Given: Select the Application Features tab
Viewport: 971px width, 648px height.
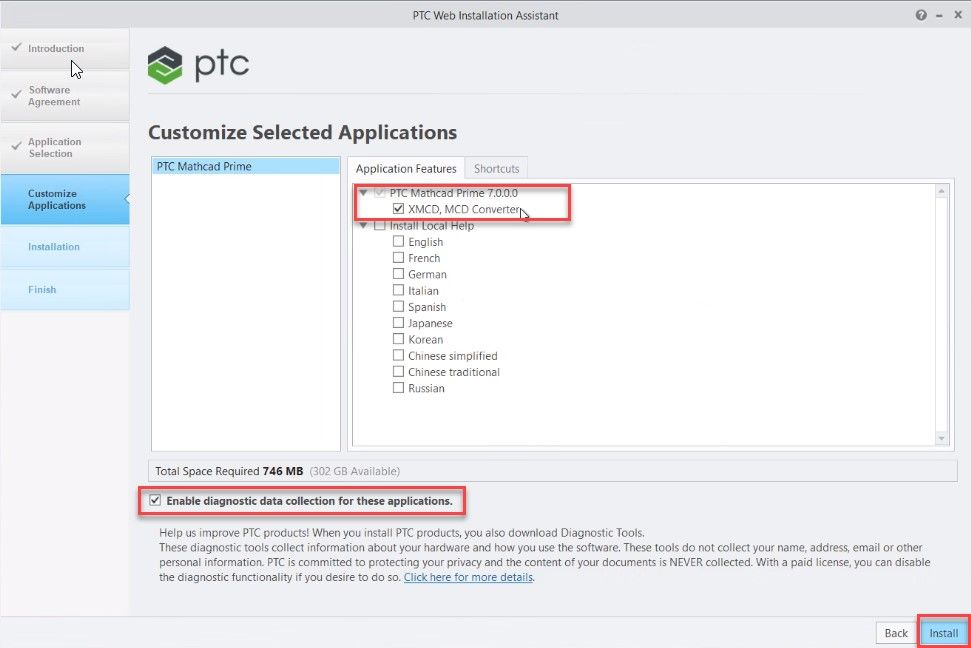Looking at the screenshot, I should click(406, 169).
